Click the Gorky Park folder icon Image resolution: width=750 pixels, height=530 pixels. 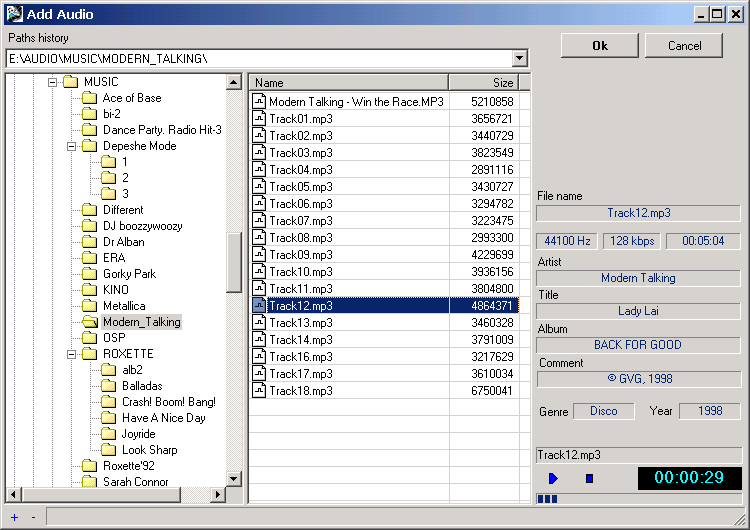89,274
